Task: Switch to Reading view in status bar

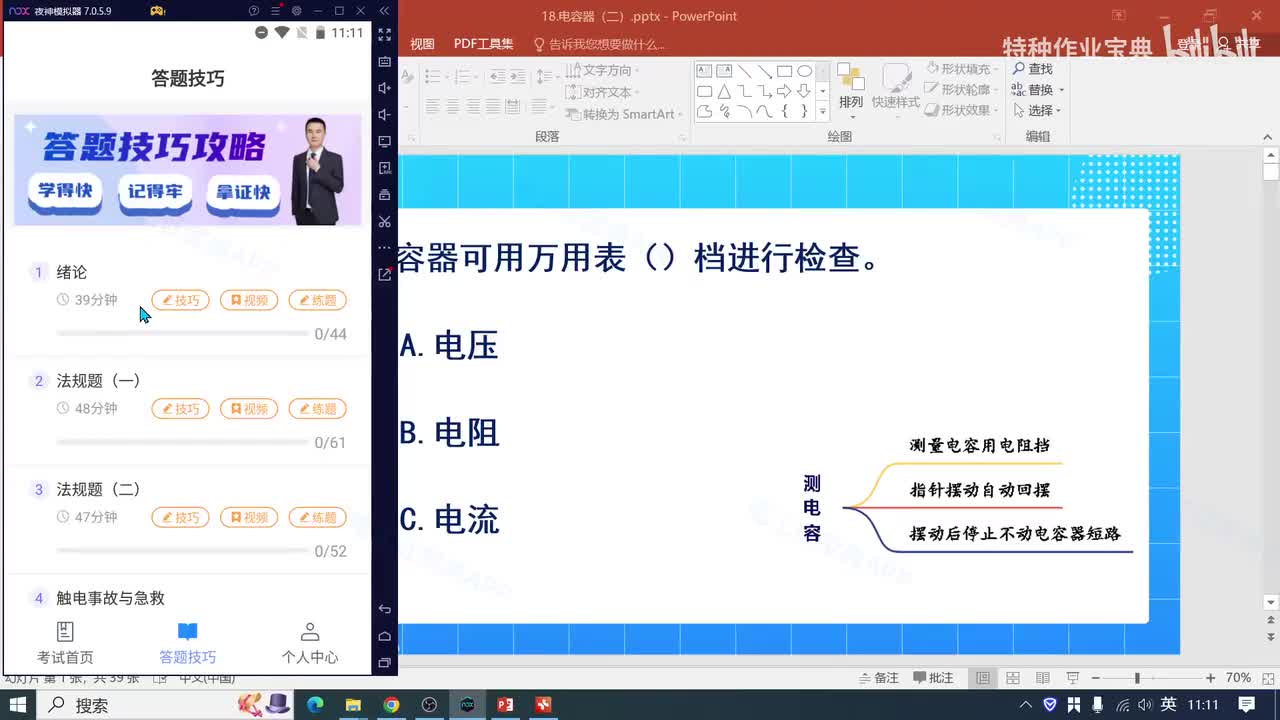Action: click(1042, 678)
